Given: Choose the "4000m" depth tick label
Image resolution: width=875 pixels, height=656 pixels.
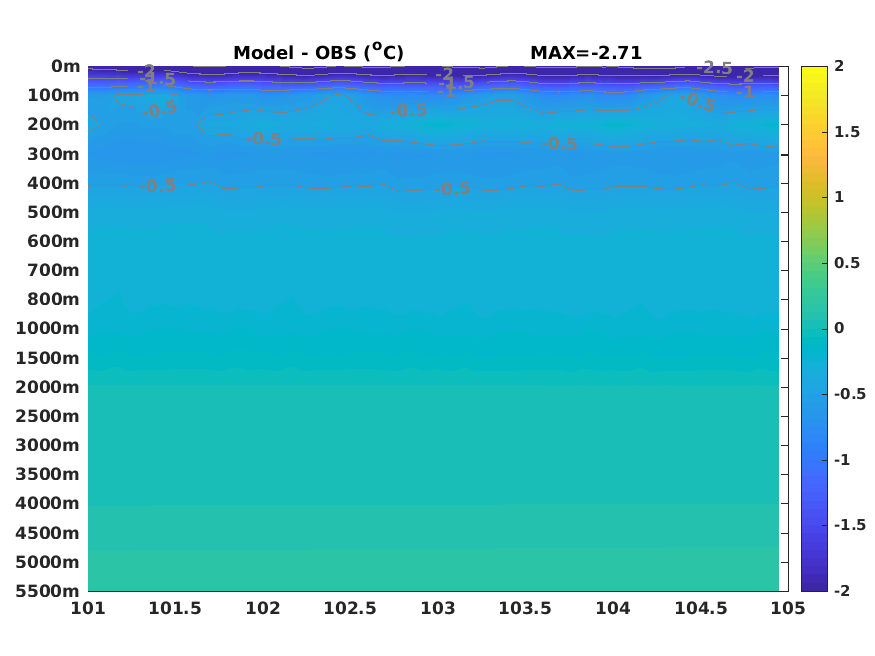Looking at the screenshot, I should (x=47, y=503).
